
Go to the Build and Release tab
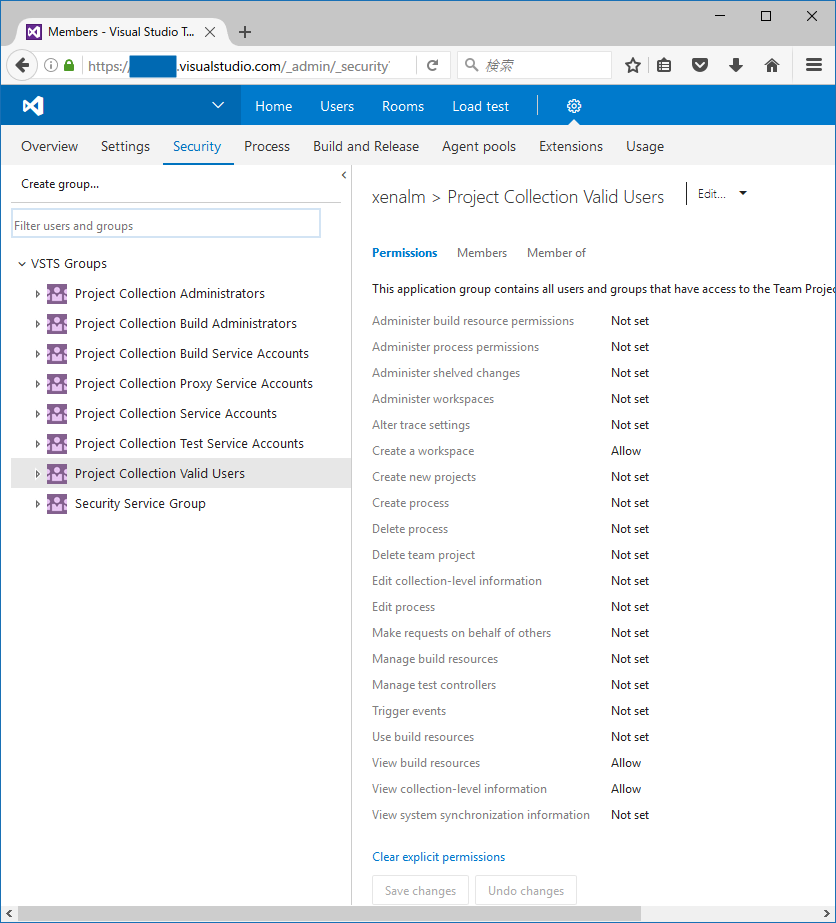click(x=366, y=146)
